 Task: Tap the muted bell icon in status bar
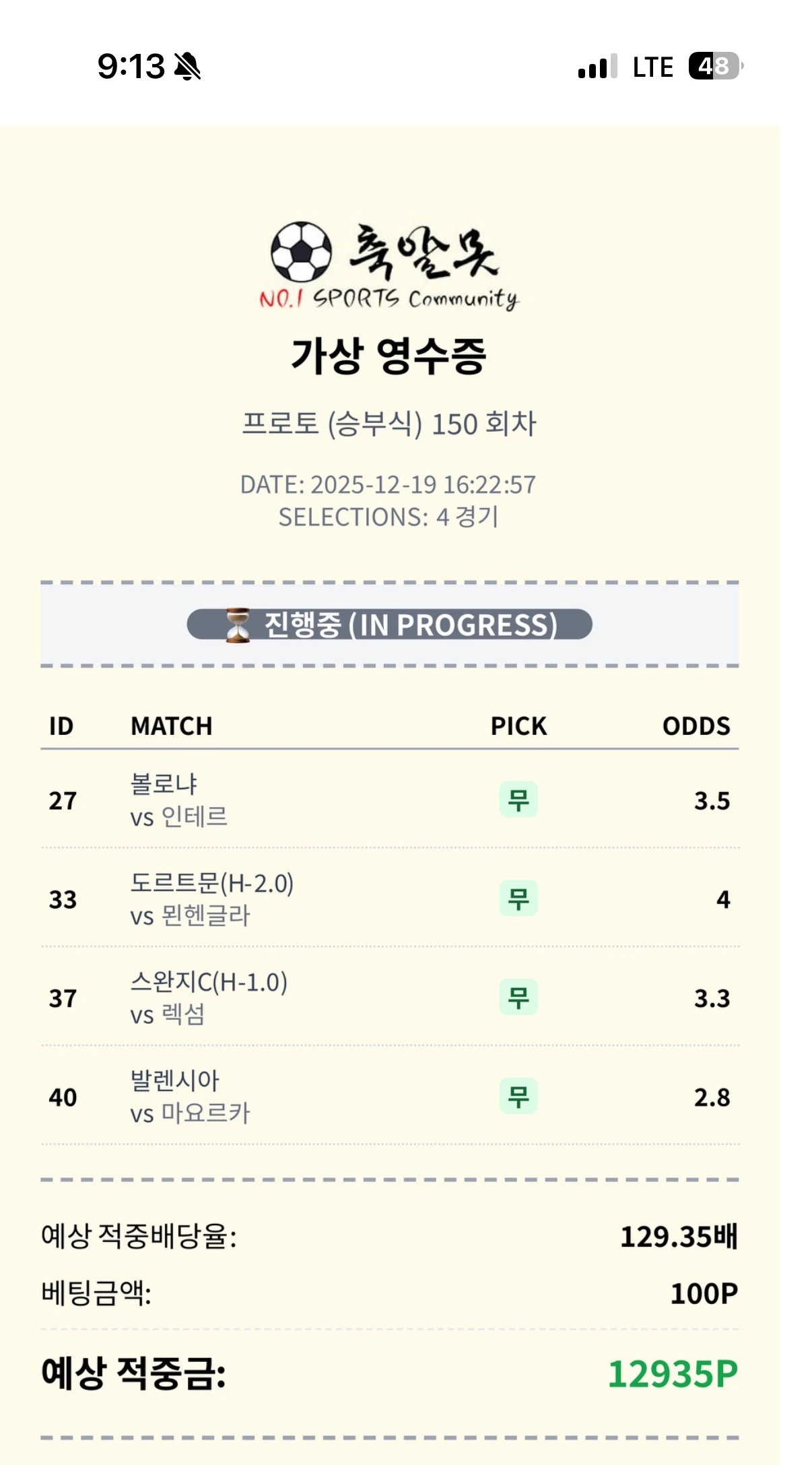pos(187,67)
